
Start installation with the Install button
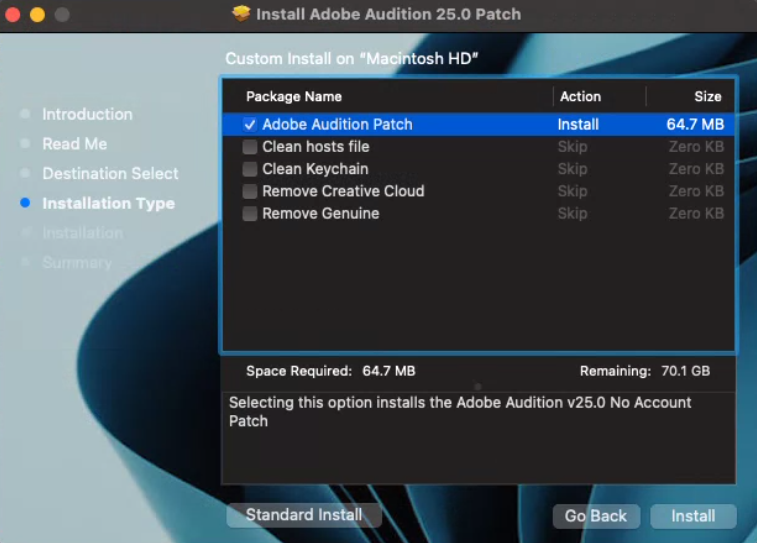pyautogui.click(x=693, y=516)
